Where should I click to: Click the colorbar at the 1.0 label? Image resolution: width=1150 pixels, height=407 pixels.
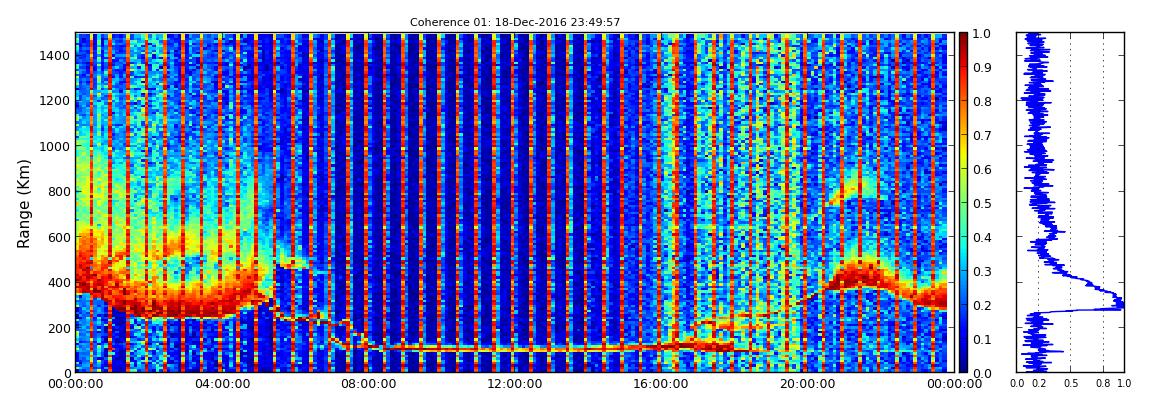point(982,34)
